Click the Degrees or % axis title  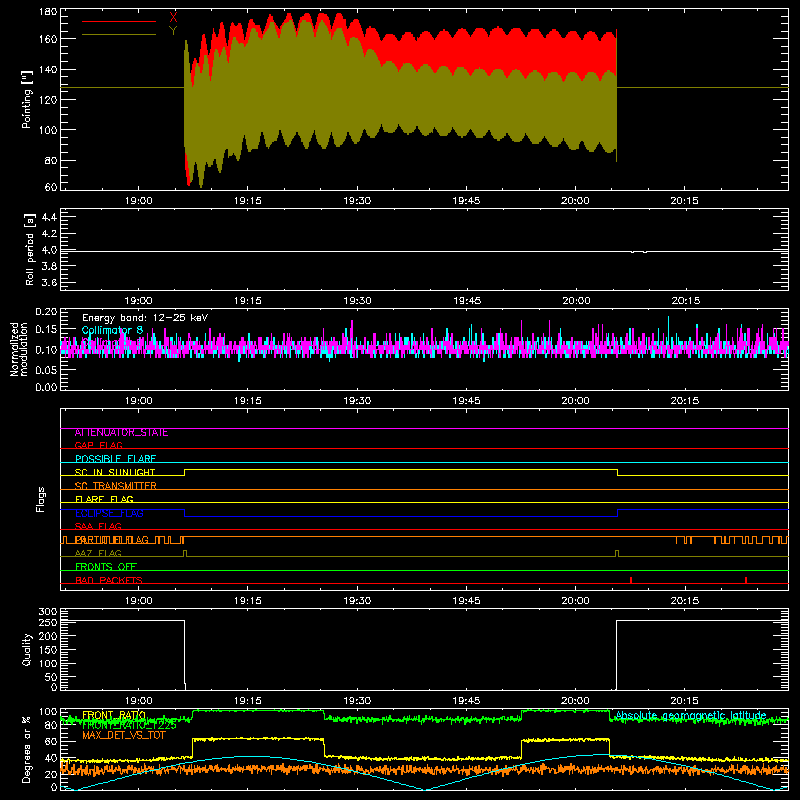pos(27,749)
